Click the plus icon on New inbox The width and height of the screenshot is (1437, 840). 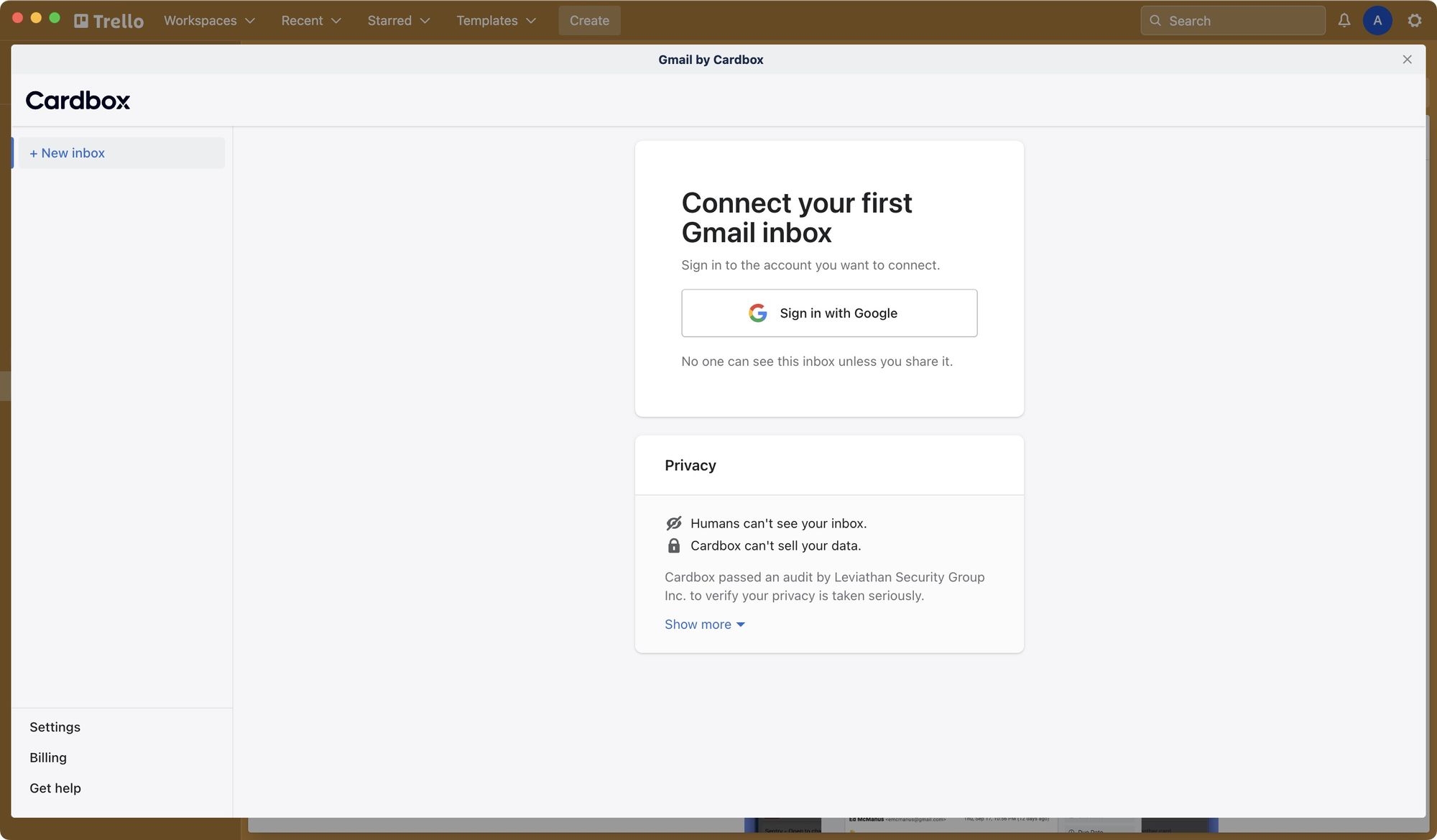click(34, 152)
